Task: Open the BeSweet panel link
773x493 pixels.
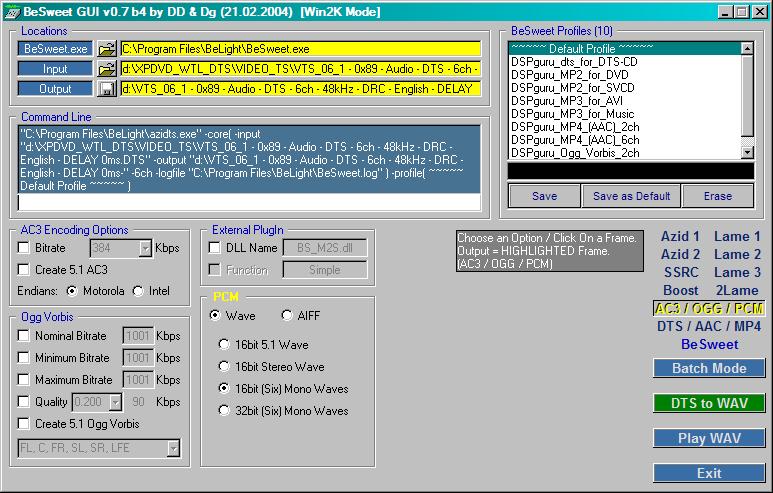Action: 709,344
